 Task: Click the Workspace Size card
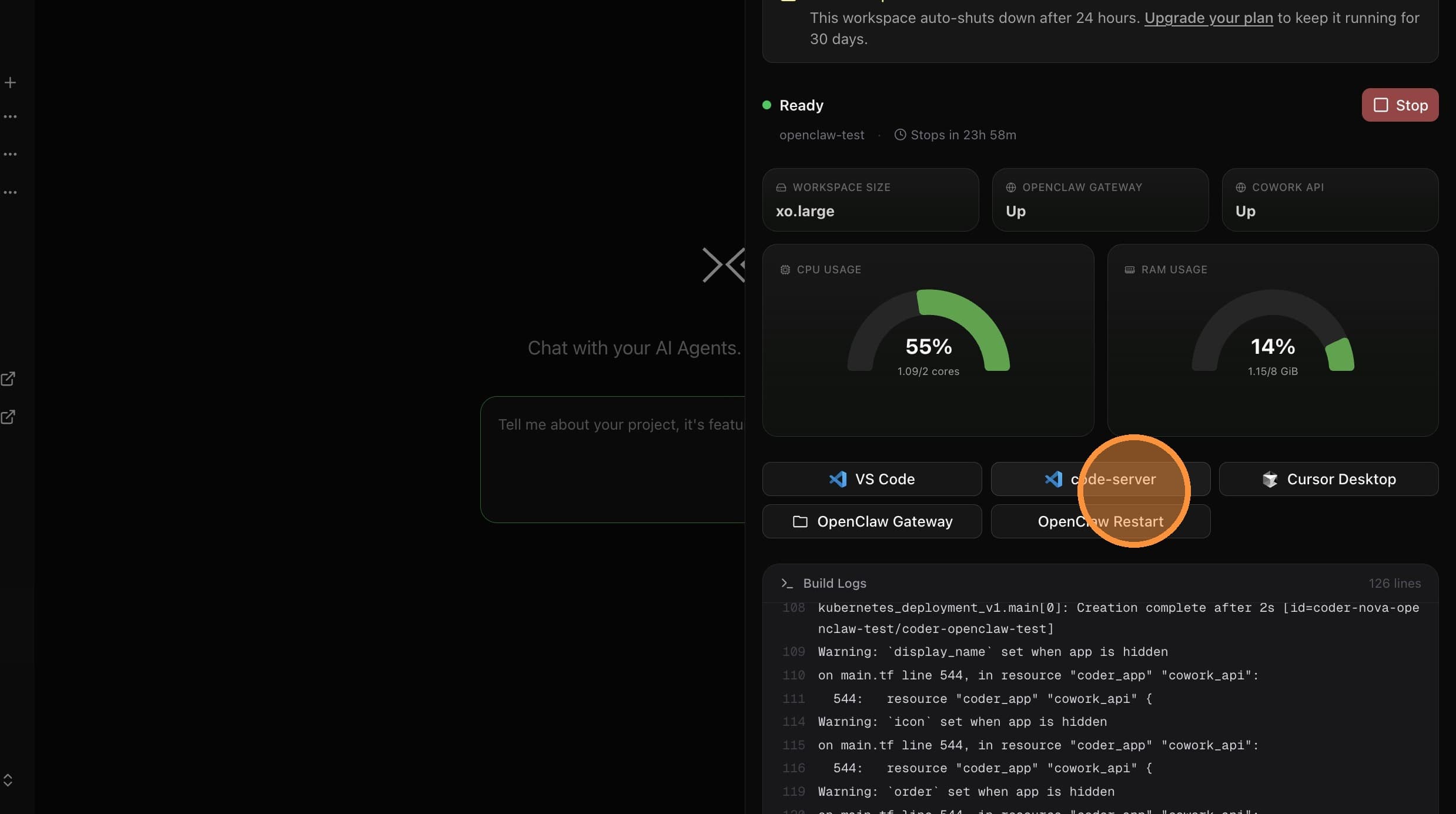tap(870, 200)
